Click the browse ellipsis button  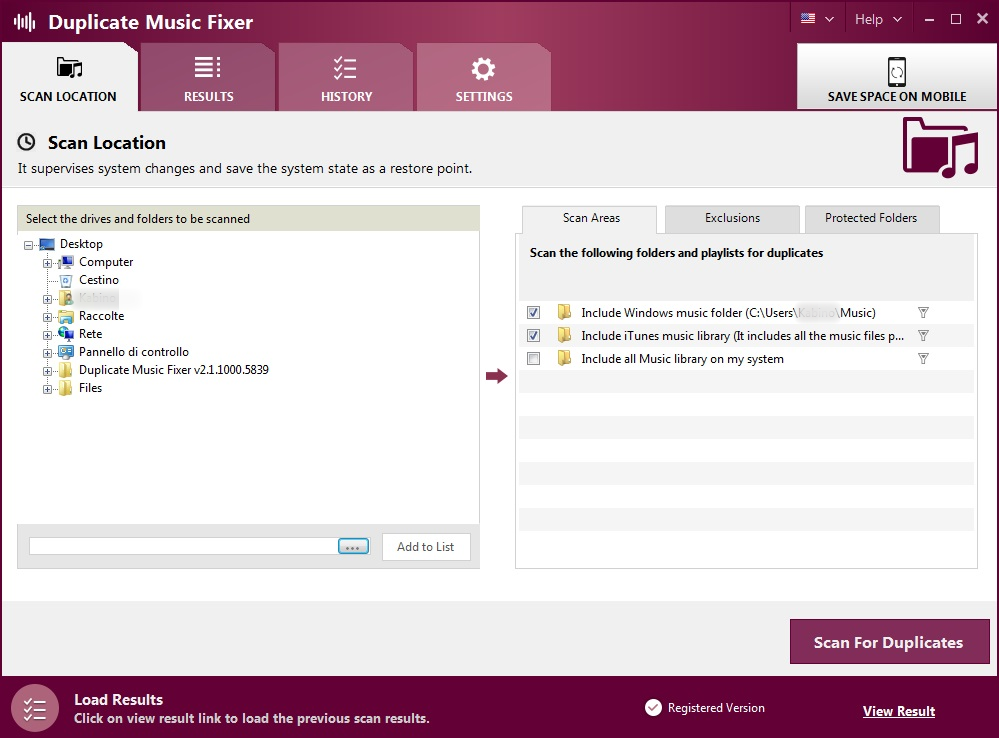[353, 547]
